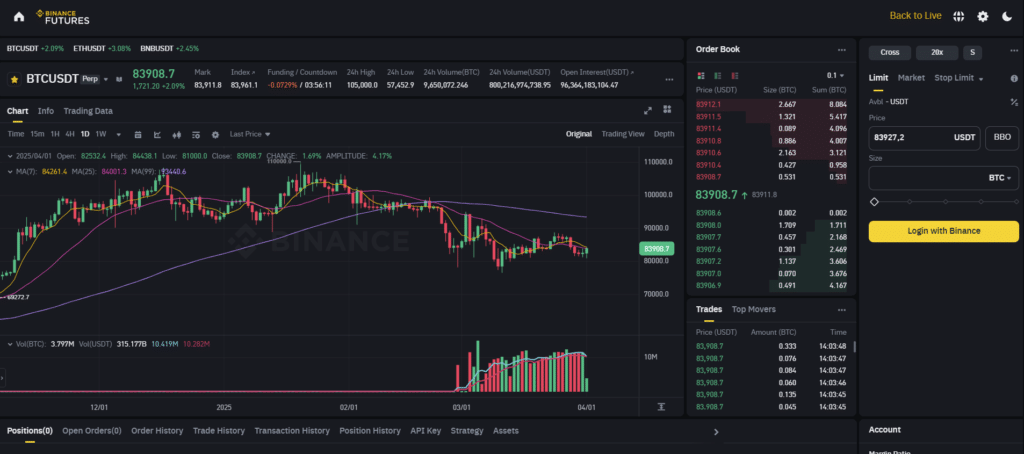Click the trades list scrollbar
1024x454 pixels.
pyautogui.click(x=855, y=346)
